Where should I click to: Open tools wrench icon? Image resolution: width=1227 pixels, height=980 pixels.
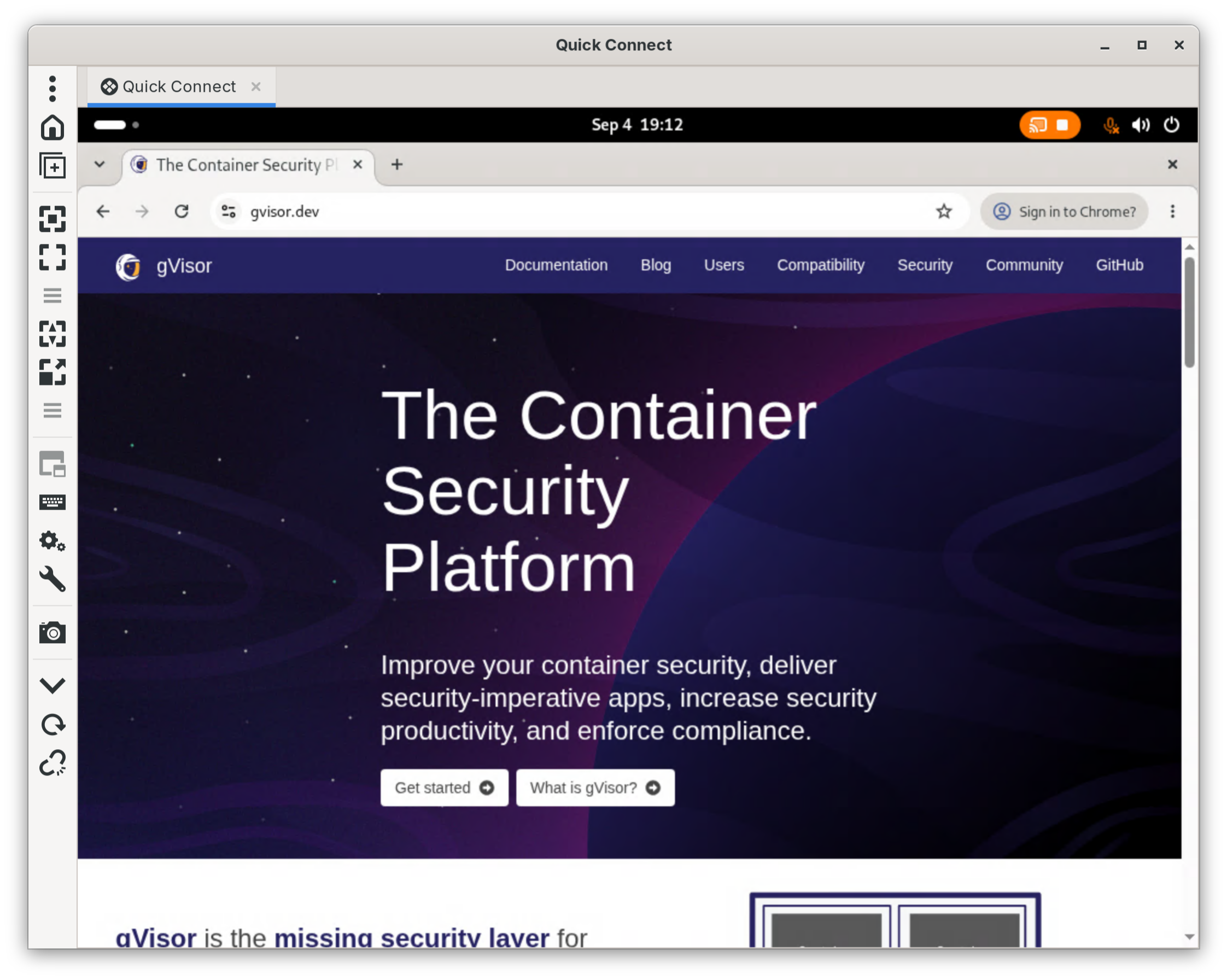(52, 579)
